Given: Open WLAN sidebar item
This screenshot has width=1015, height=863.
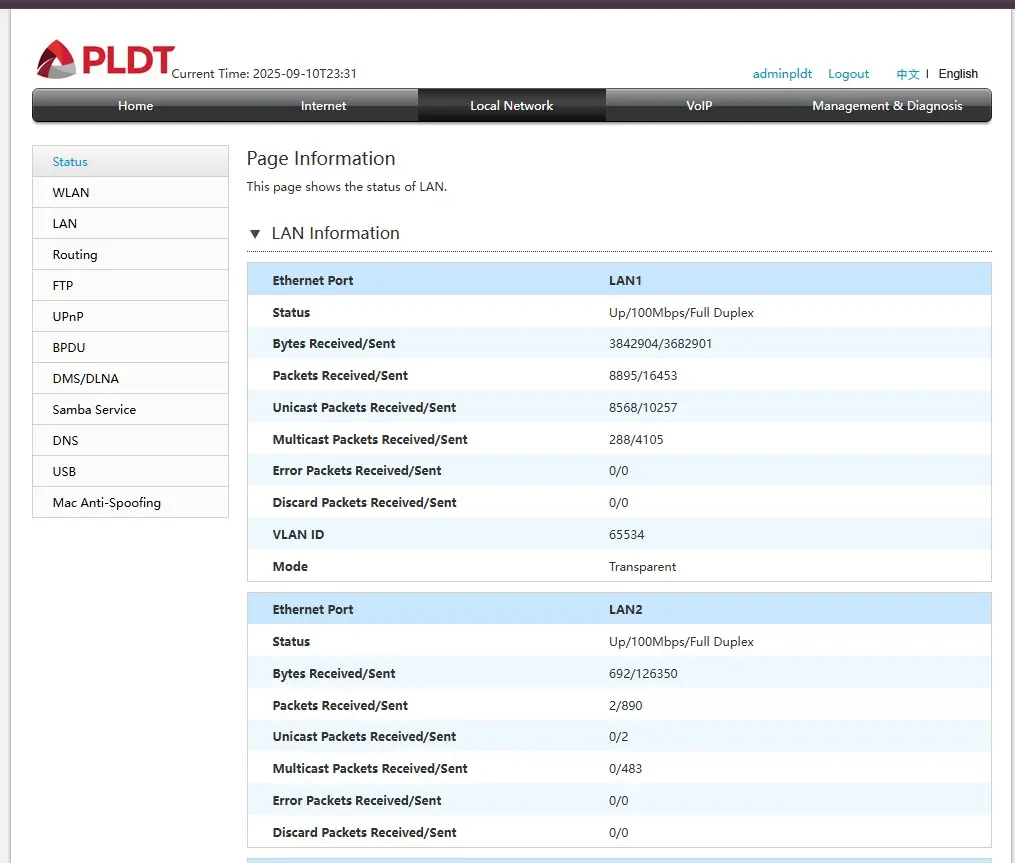Looking at the screenshot, I should 130,192.
